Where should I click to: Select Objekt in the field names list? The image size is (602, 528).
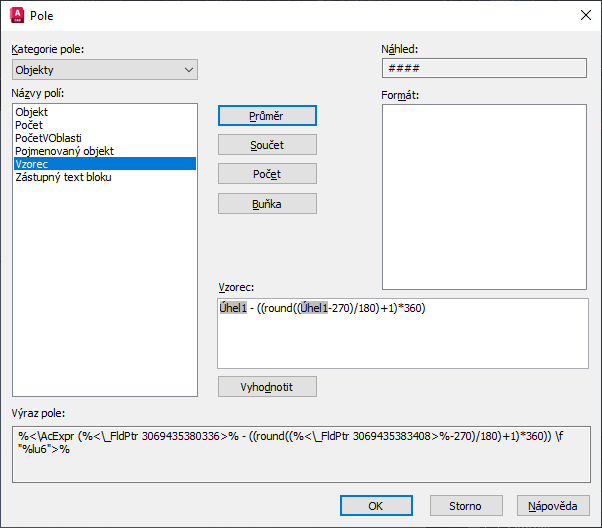click(x=32, y=112)
